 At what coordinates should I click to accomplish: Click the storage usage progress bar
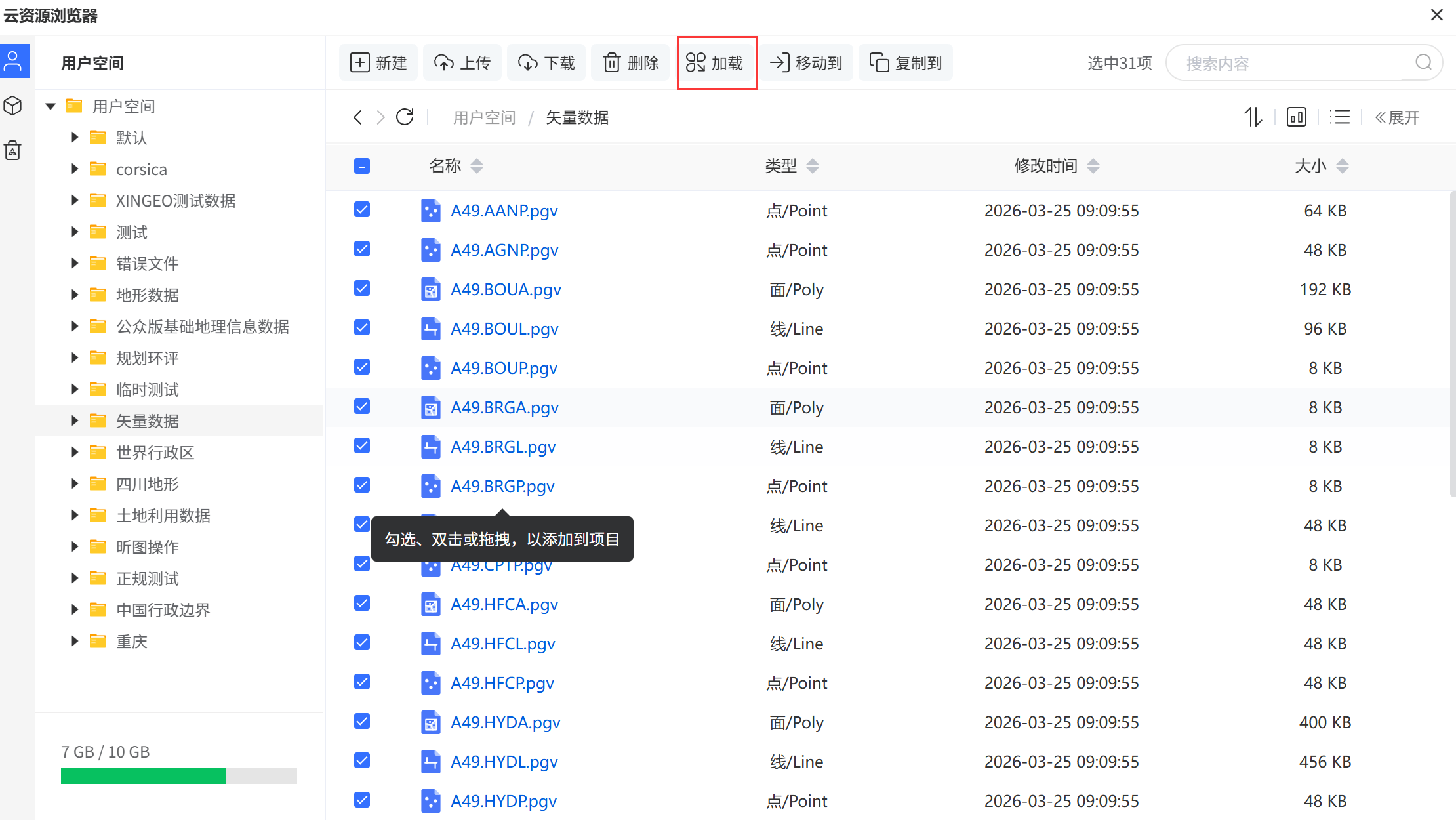pos(179,776)
